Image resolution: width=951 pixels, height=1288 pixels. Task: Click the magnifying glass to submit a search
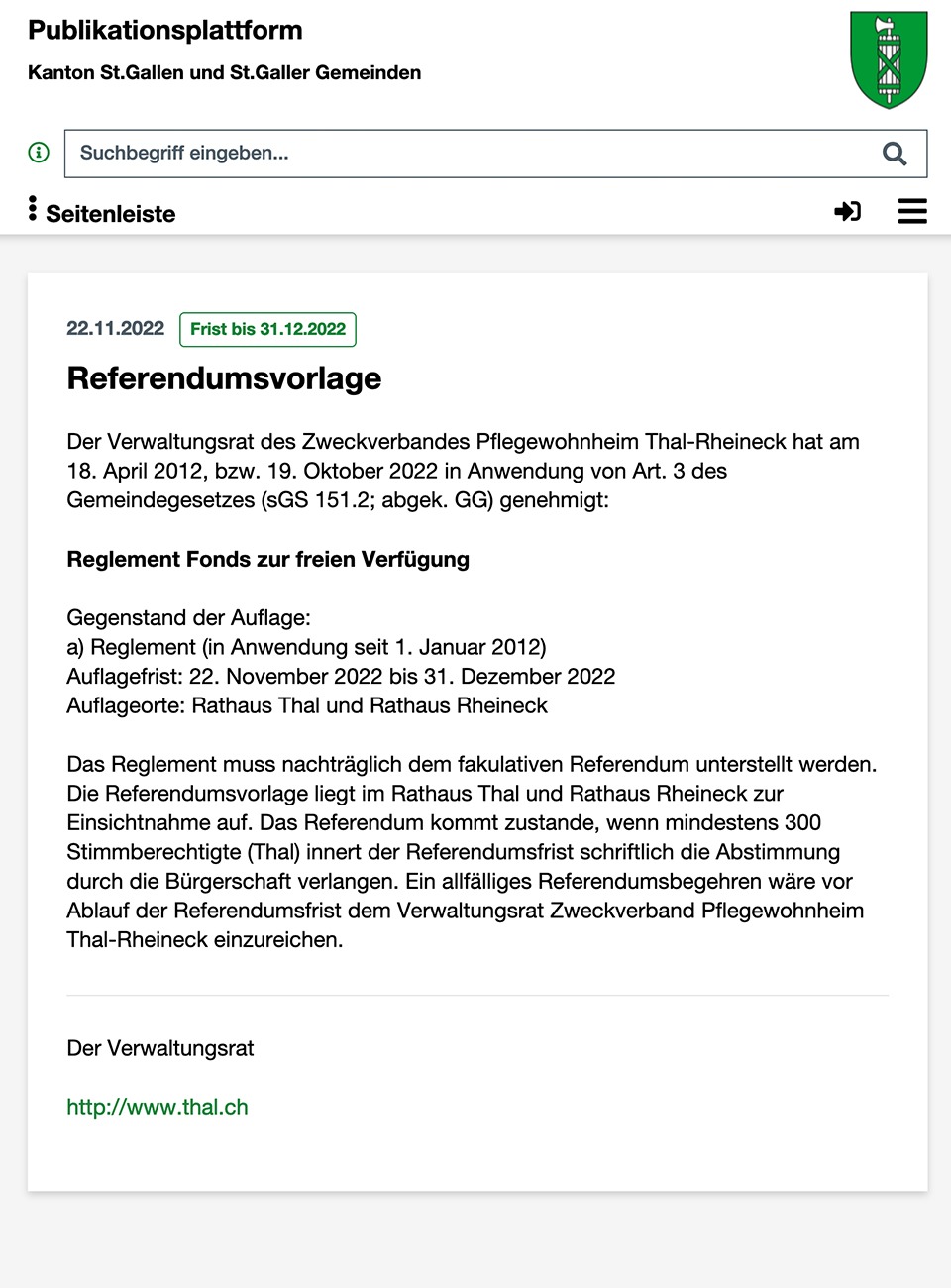click(893, 154)
